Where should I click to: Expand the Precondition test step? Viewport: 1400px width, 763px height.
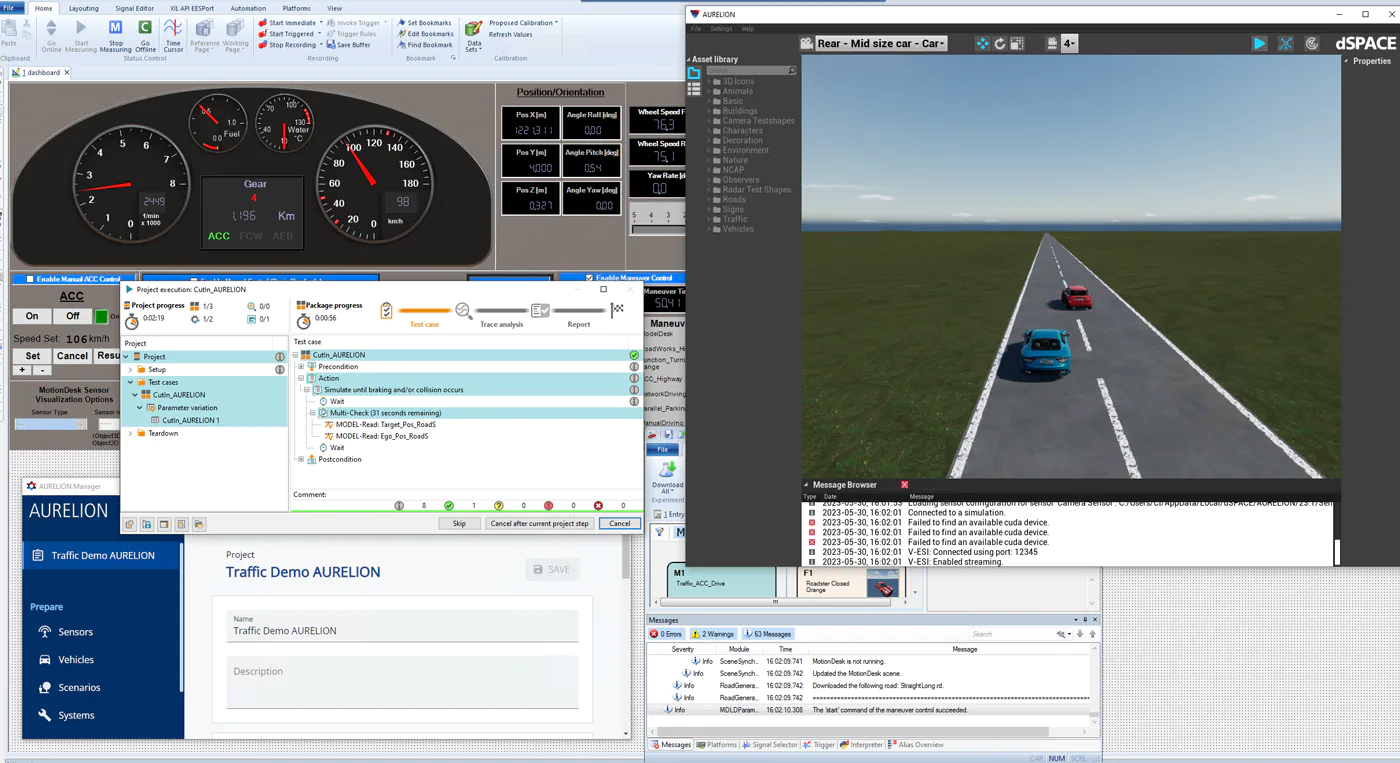coord(301,367)
